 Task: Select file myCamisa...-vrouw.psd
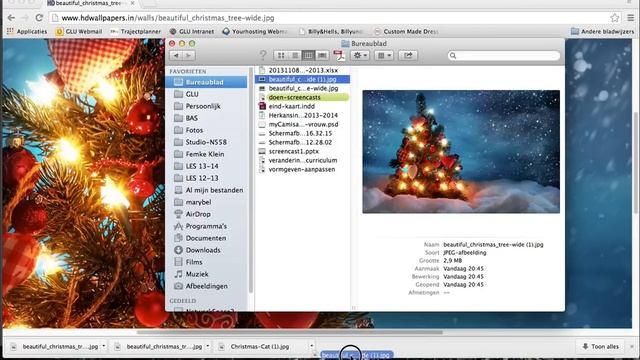coord(302,124)
